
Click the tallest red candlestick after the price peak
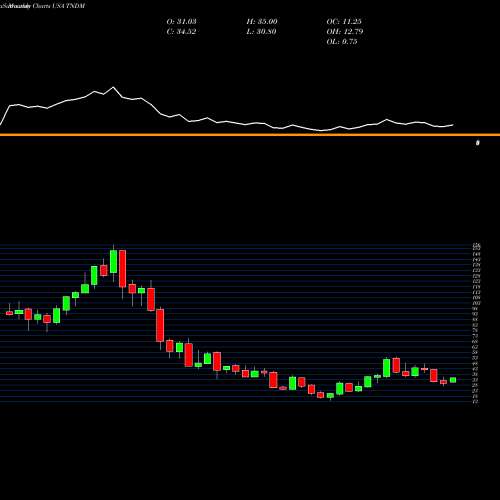pos(123,269)
